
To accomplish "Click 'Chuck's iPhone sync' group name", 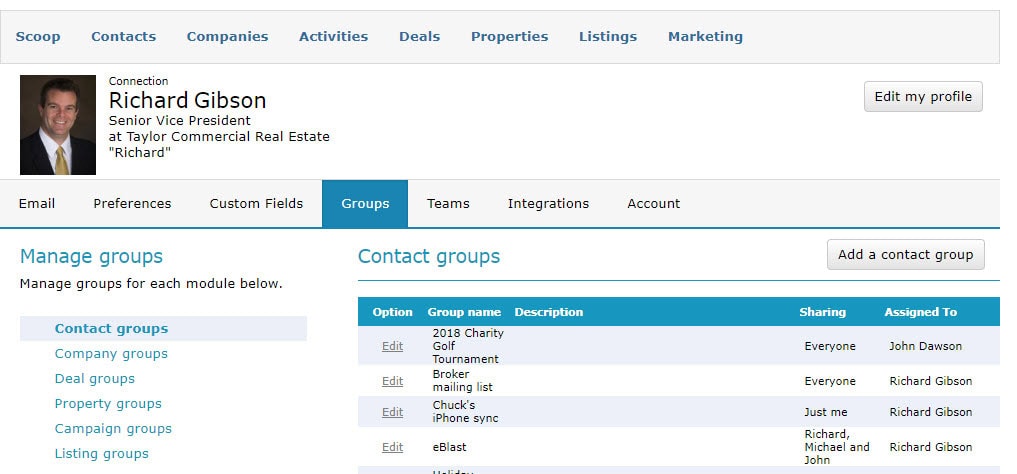I will (466, 412).
